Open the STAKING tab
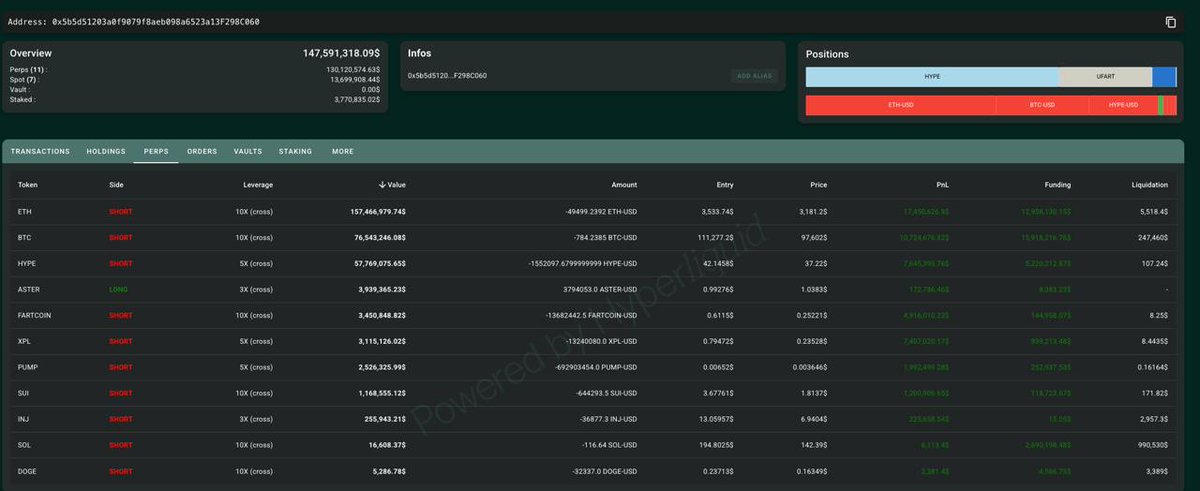 tap(295, 152)
